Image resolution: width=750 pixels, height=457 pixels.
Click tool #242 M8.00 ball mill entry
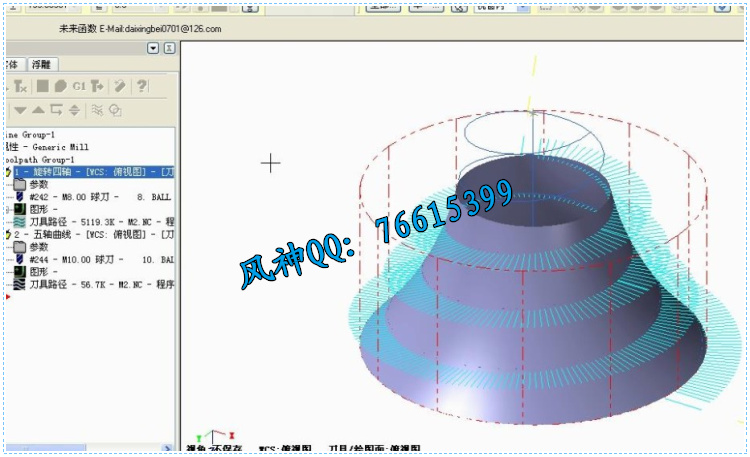pos(90,197)
